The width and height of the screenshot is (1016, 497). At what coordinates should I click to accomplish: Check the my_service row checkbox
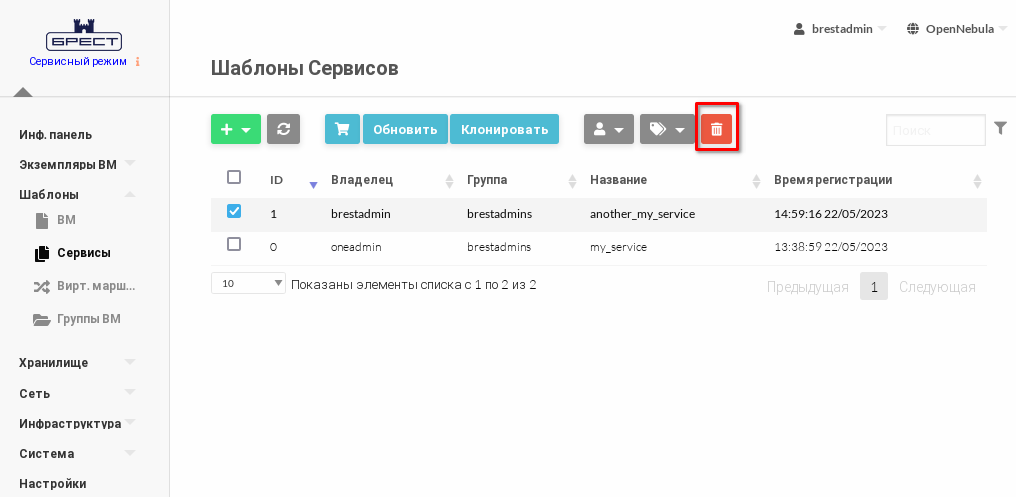point(234,244)
